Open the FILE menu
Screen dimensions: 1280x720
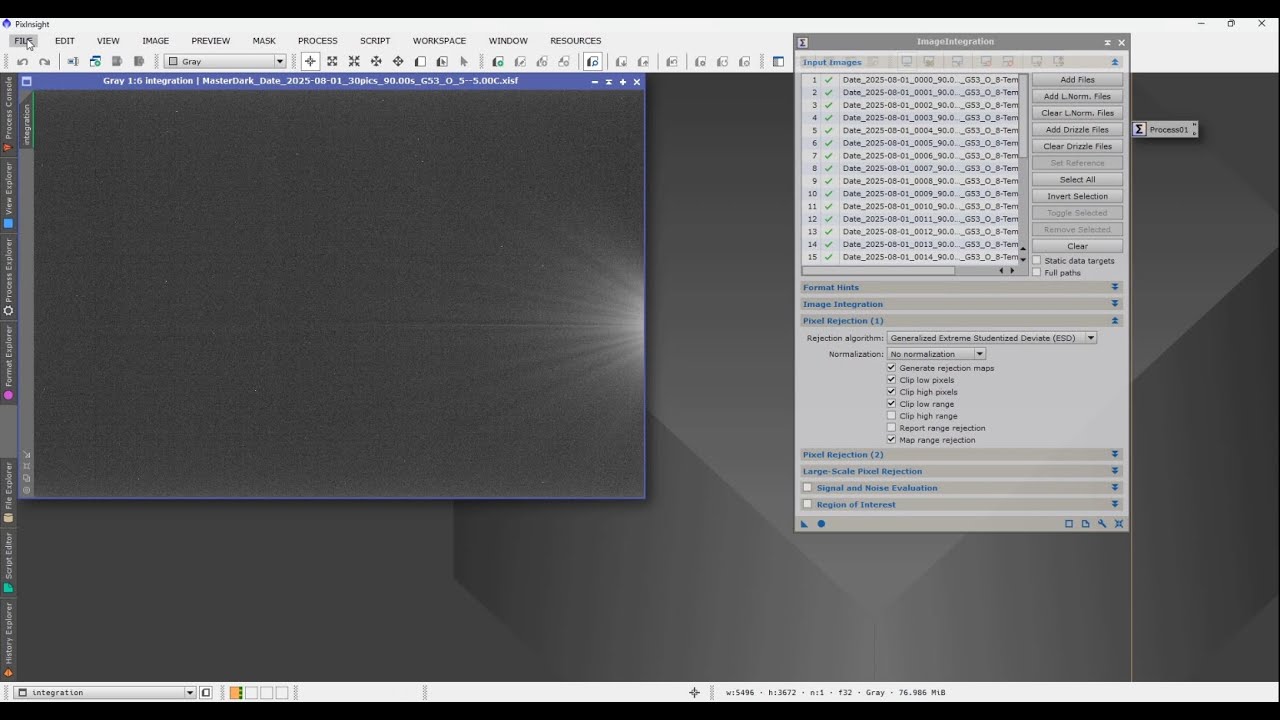pos(24,41)
